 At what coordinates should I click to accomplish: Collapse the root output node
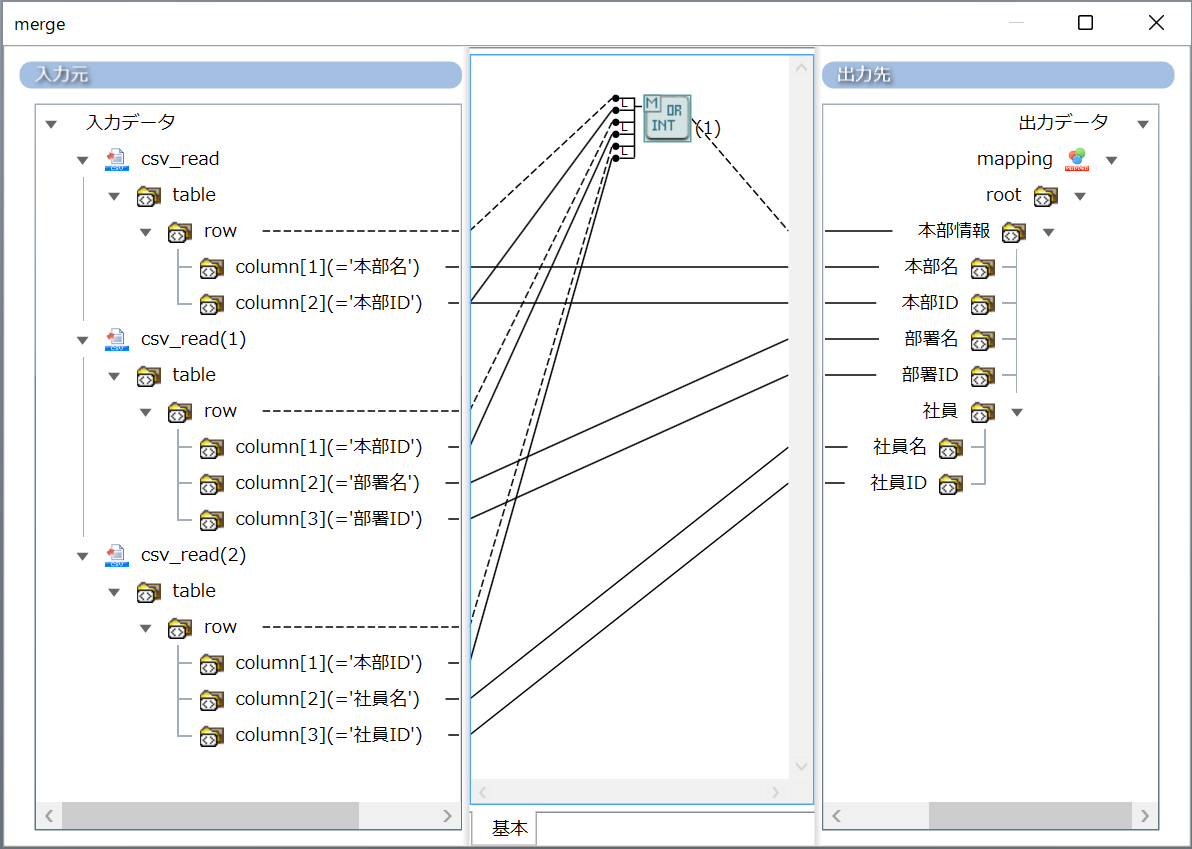pos(1079,197)
